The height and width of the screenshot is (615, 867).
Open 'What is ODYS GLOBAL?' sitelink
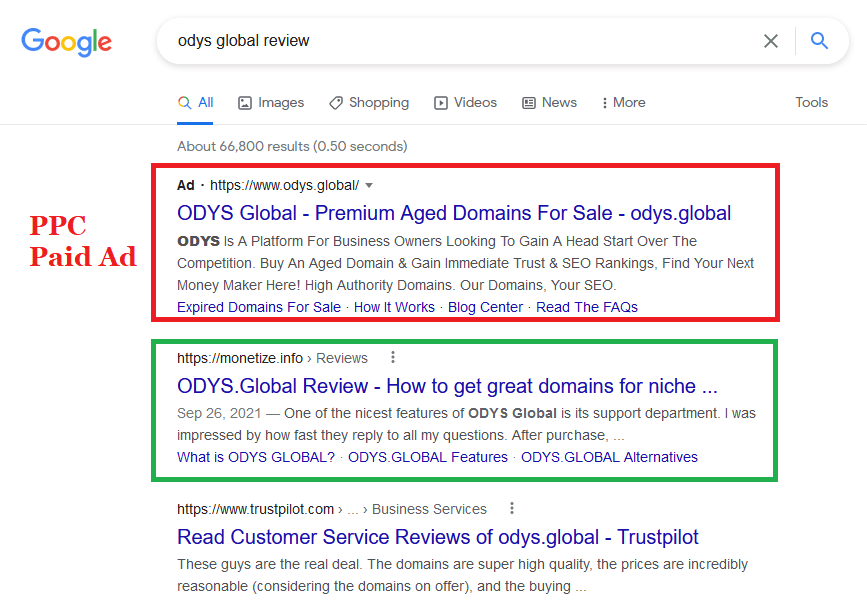[256, 457]
